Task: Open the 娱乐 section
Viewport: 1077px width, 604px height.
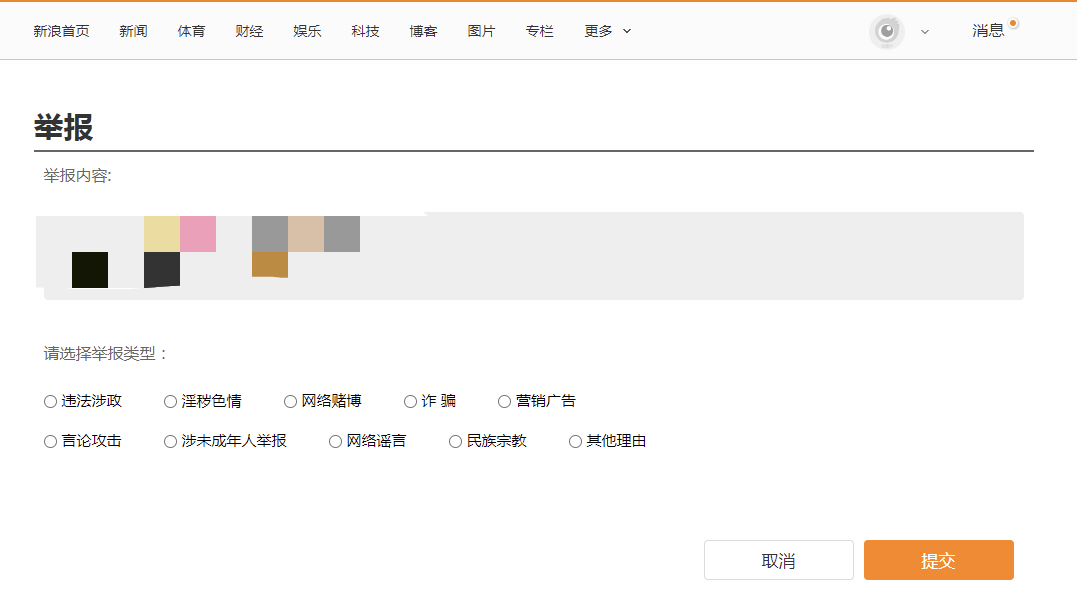Action: (x=307, y=31)
